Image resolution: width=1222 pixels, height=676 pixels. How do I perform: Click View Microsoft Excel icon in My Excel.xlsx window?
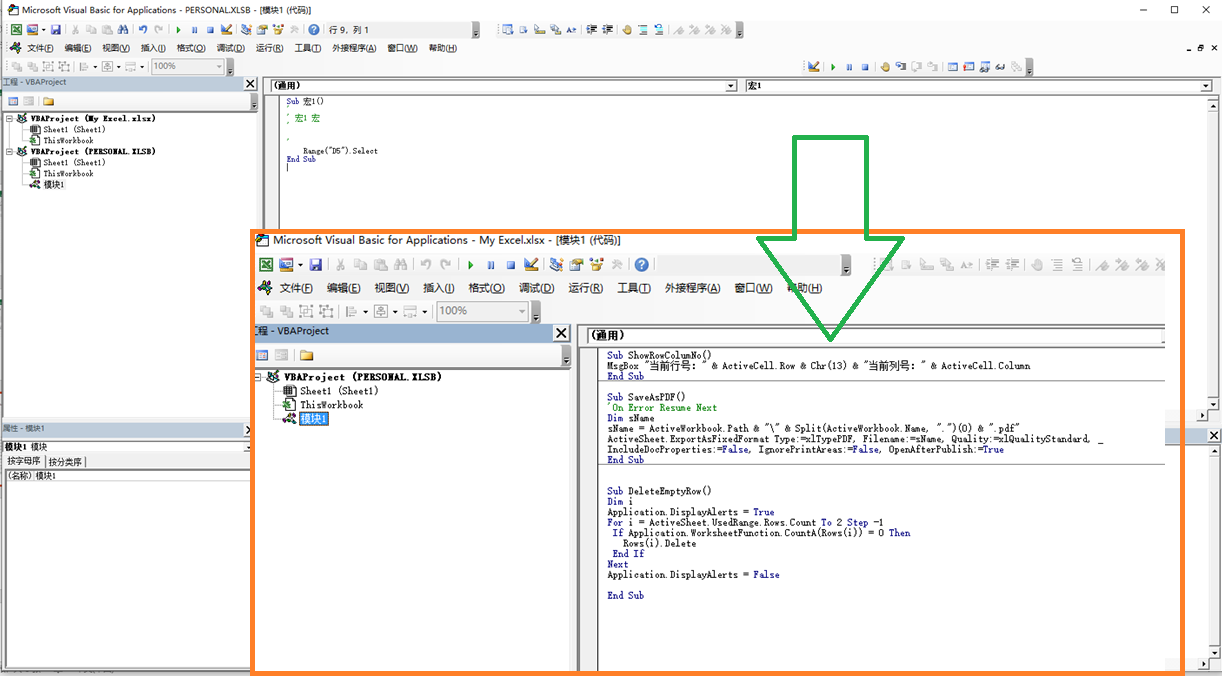coord(266,264)
